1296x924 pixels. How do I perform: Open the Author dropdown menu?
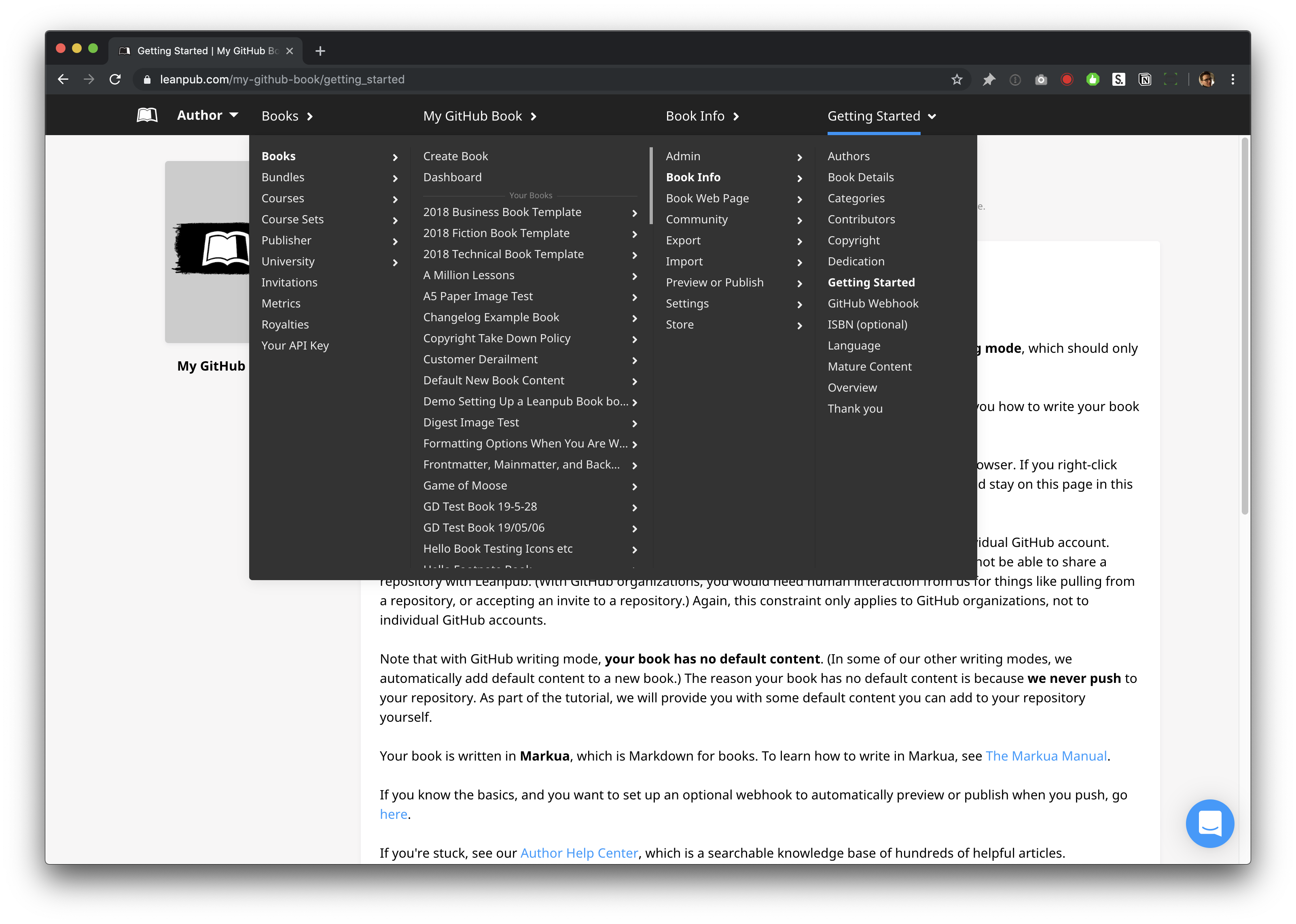click(208, 116)
